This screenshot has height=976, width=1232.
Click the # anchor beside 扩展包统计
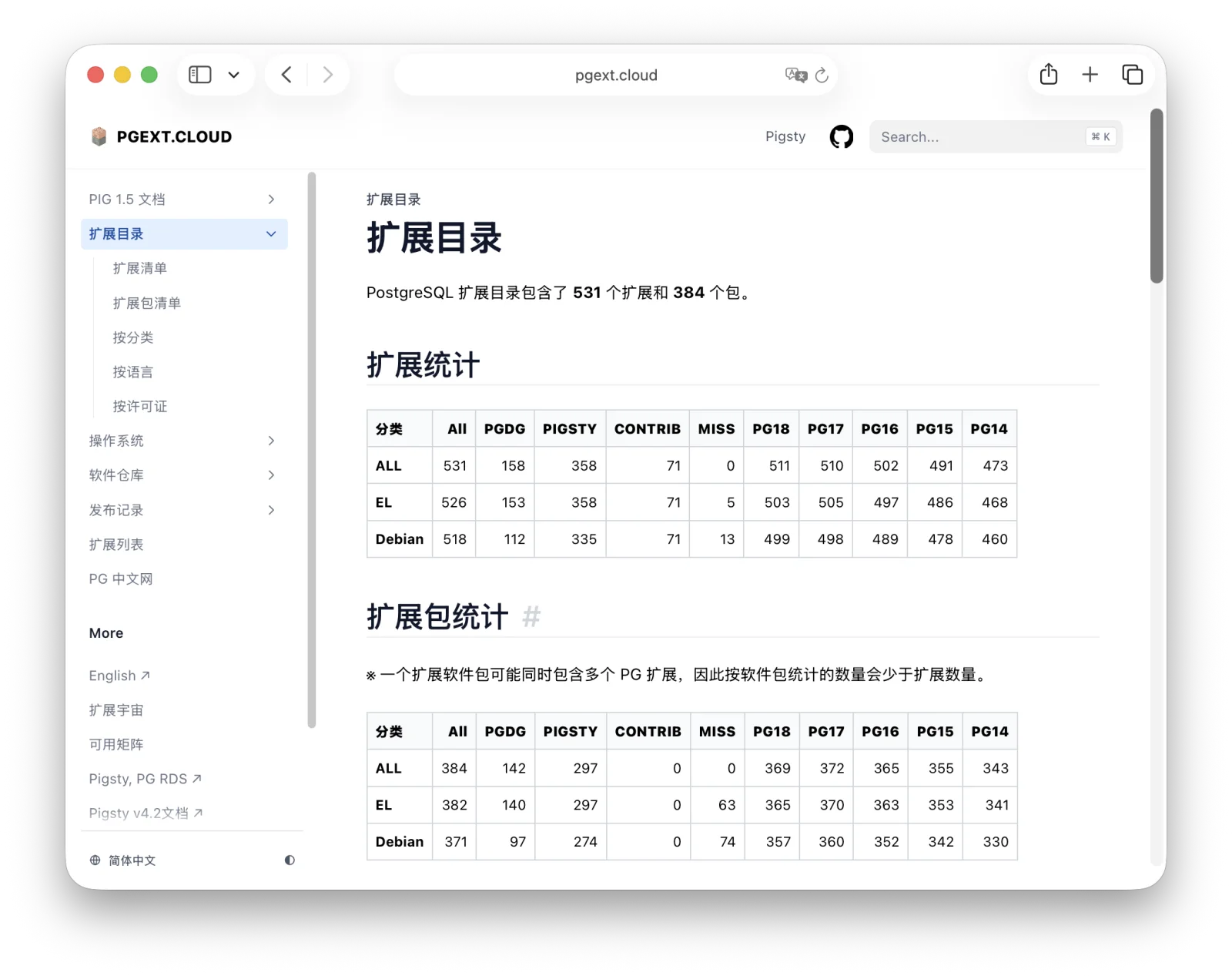tap(531, 616)
